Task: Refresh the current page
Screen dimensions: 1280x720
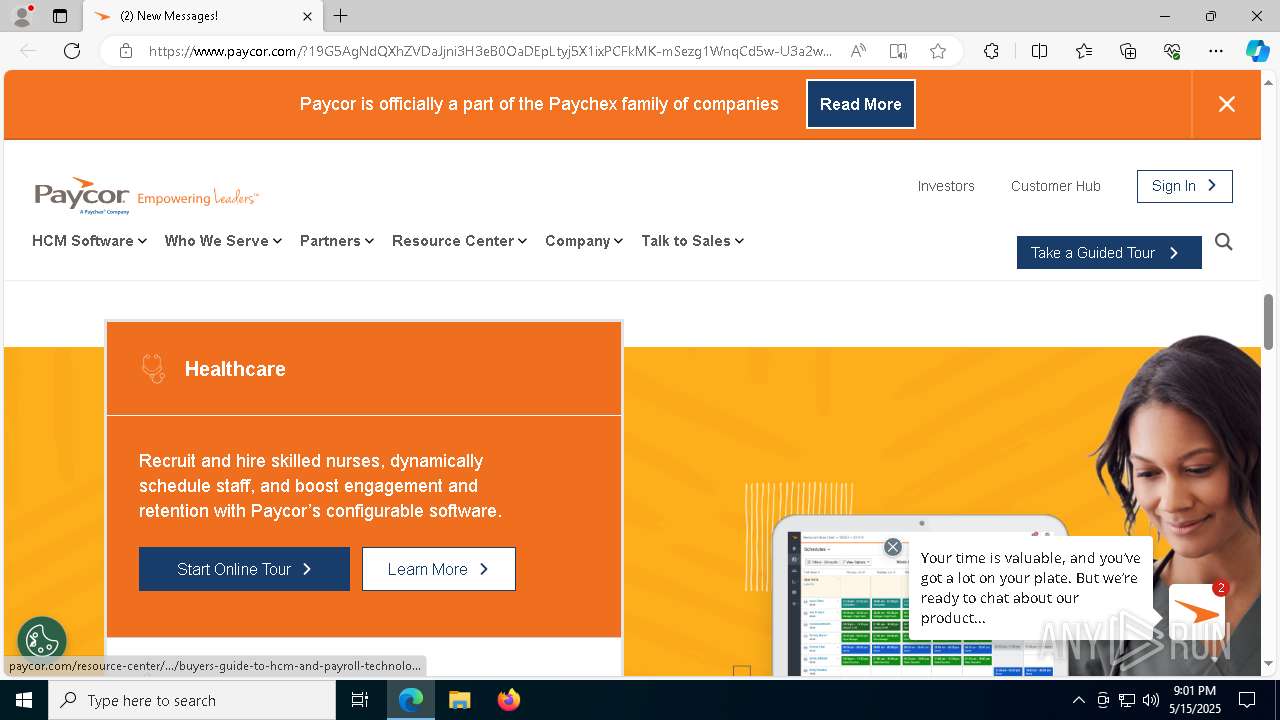Action: [72, 51]
